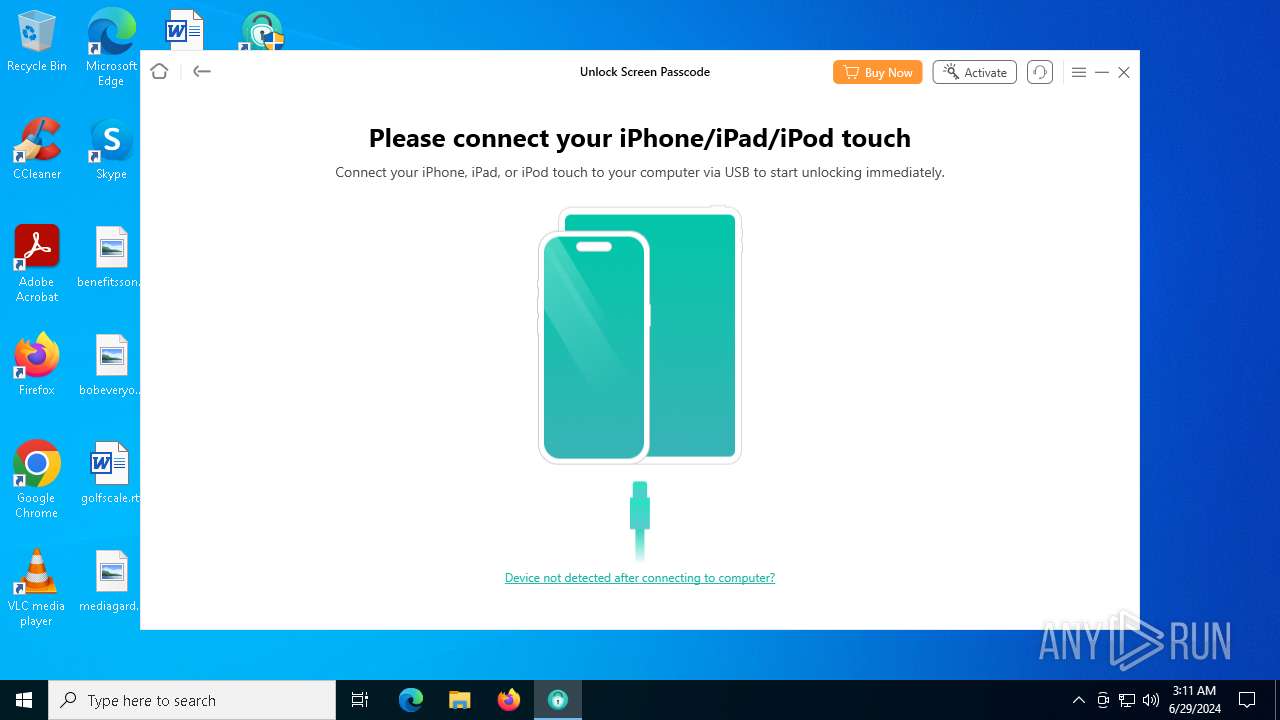Click the unlocker app taskbar icon
The width and height of the screenshot is (1280, 720).
[x=558, y=700]
